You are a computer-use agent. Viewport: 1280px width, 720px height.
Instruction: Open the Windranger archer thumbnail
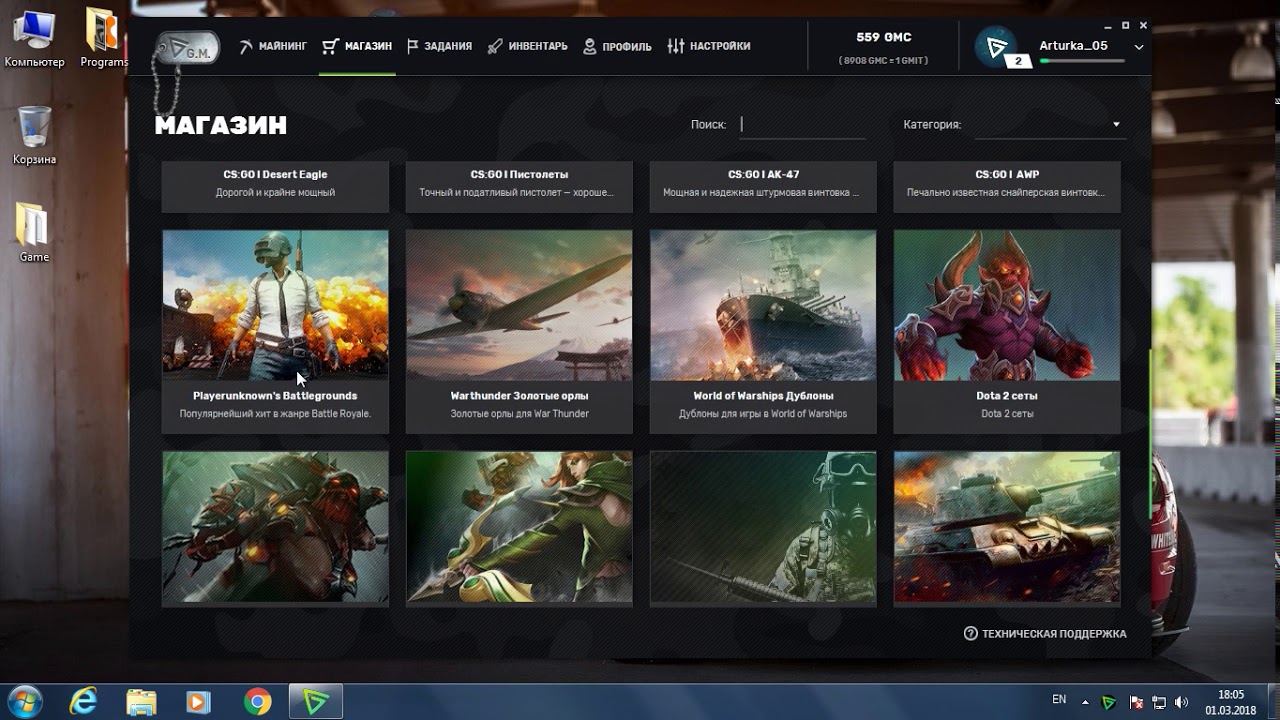click(x=519, y=527)
